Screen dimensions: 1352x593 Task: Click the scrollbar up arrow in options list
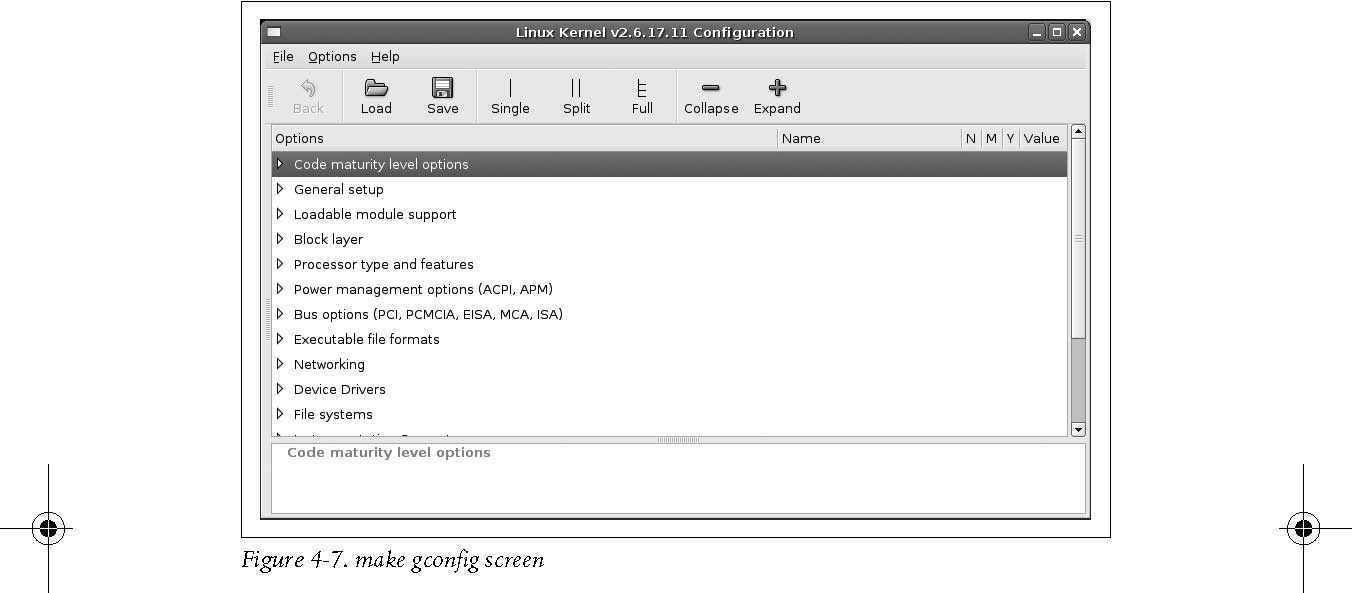pos(1078,132)
